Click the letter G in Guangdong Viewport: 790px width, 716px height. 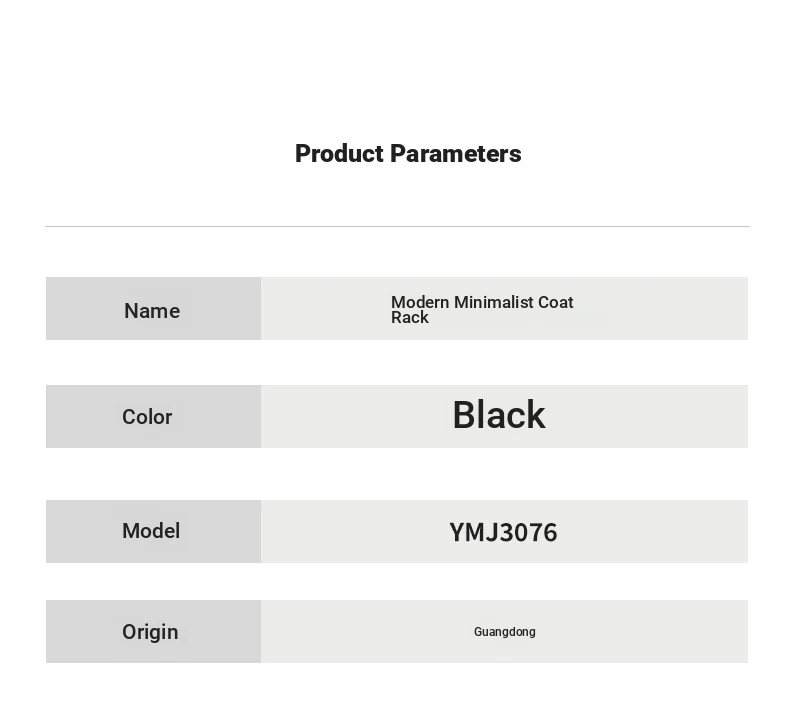tap(478, 631)
